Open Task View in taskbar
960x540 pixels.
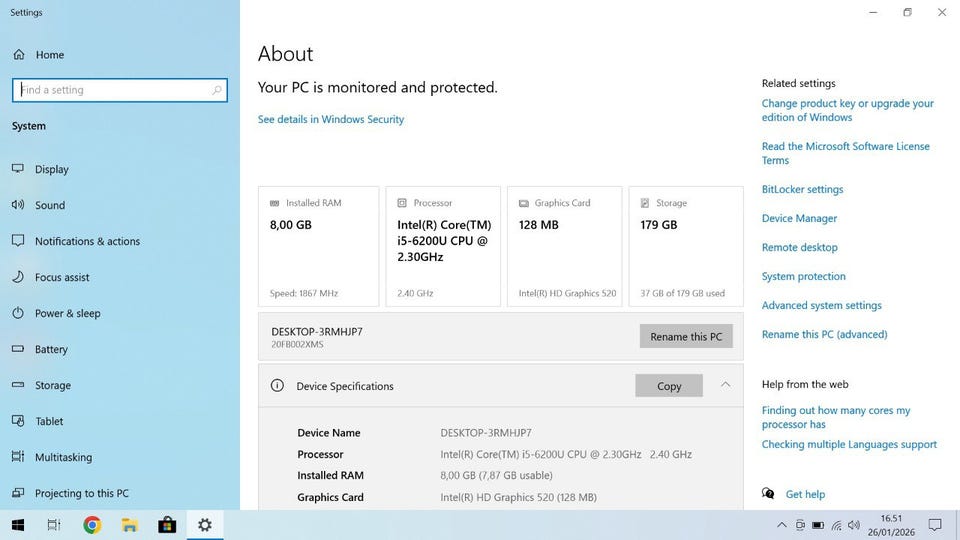pyautogui.click(x=54, y=525)
